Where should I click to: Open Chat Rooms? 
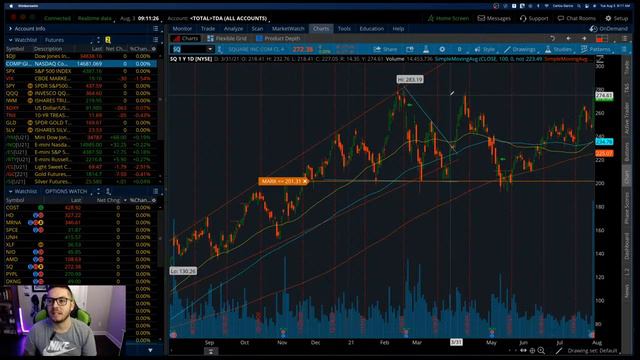[577, 18]
